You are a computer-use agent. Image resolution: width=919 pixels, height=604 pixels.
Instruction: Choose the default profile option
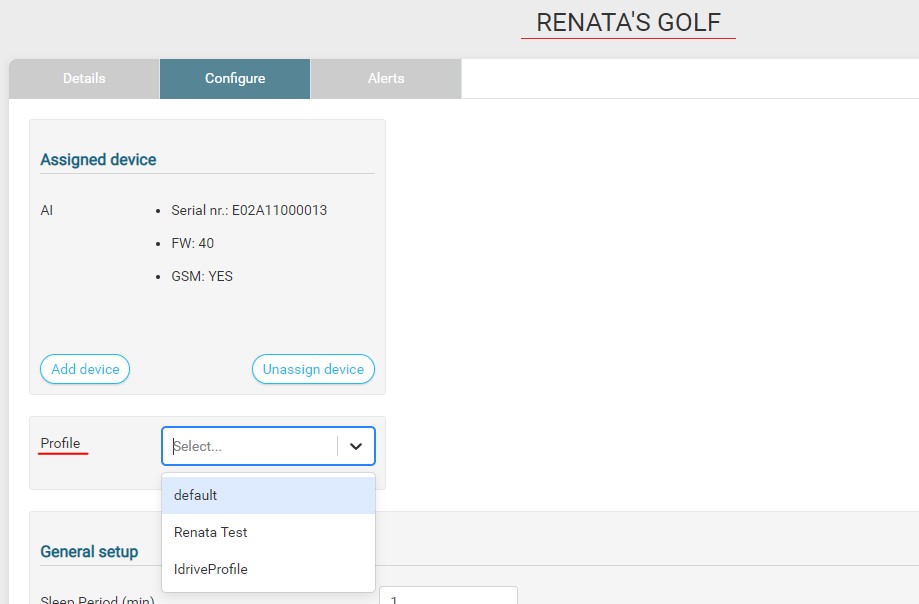point(268,495)
